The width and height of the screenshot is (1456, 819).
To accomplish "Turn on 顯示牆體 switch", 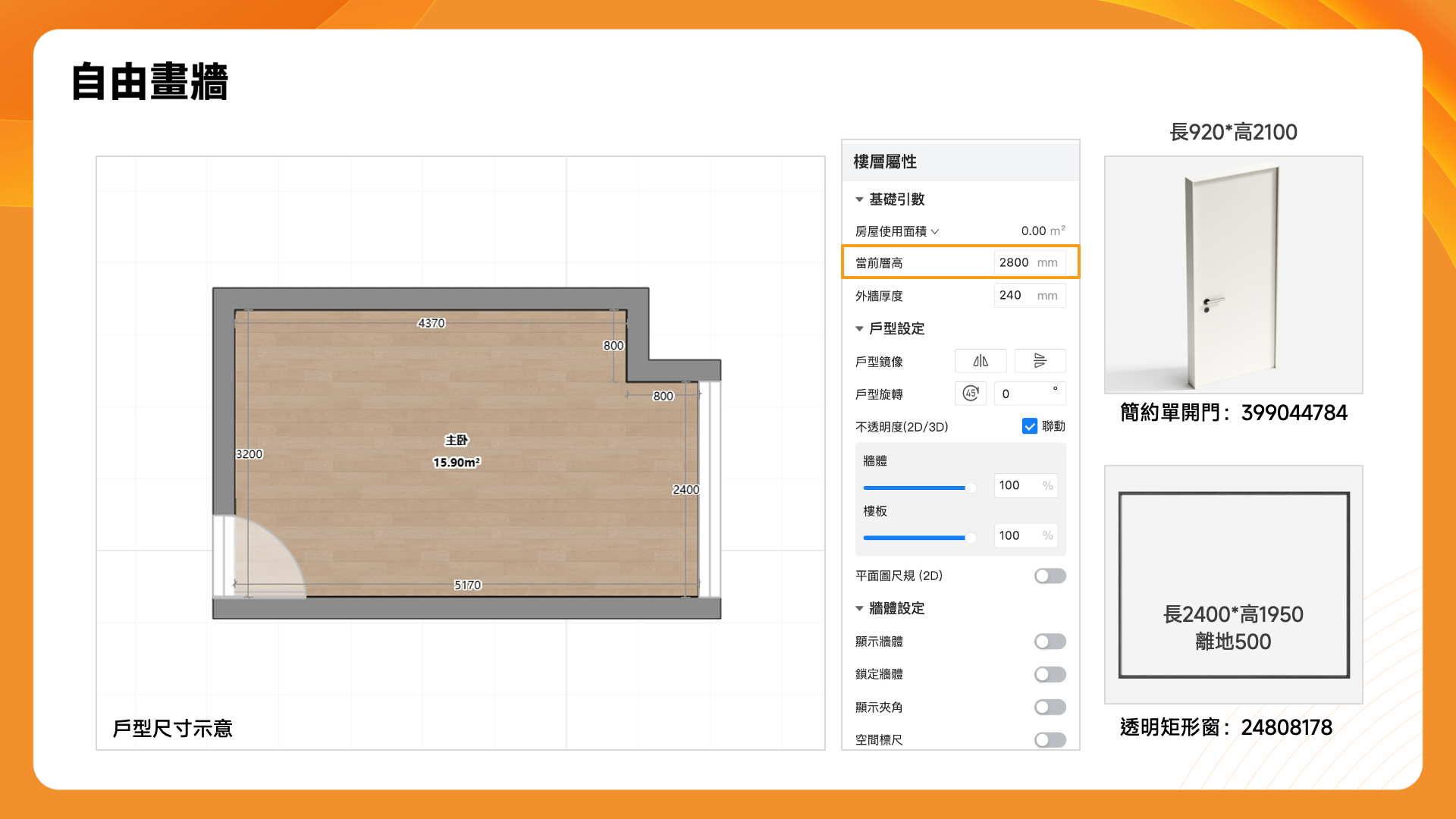I will [x=1050, y=642].
